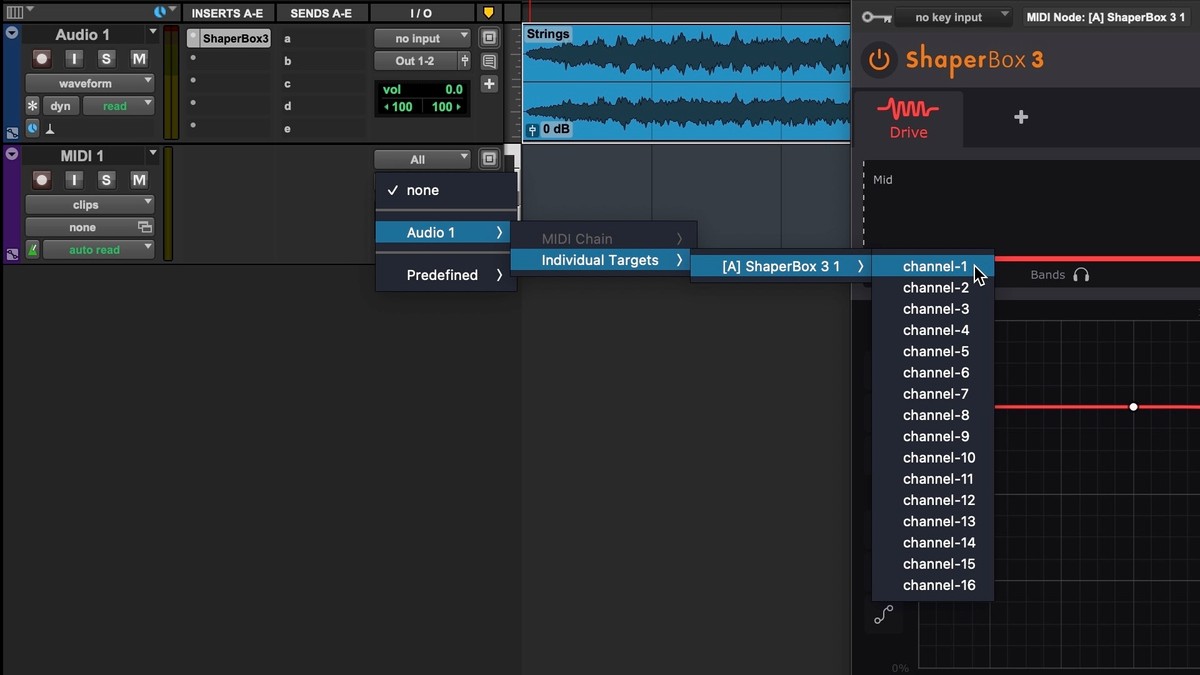Click the yellow marker icon in header

(x=488, y=13)
